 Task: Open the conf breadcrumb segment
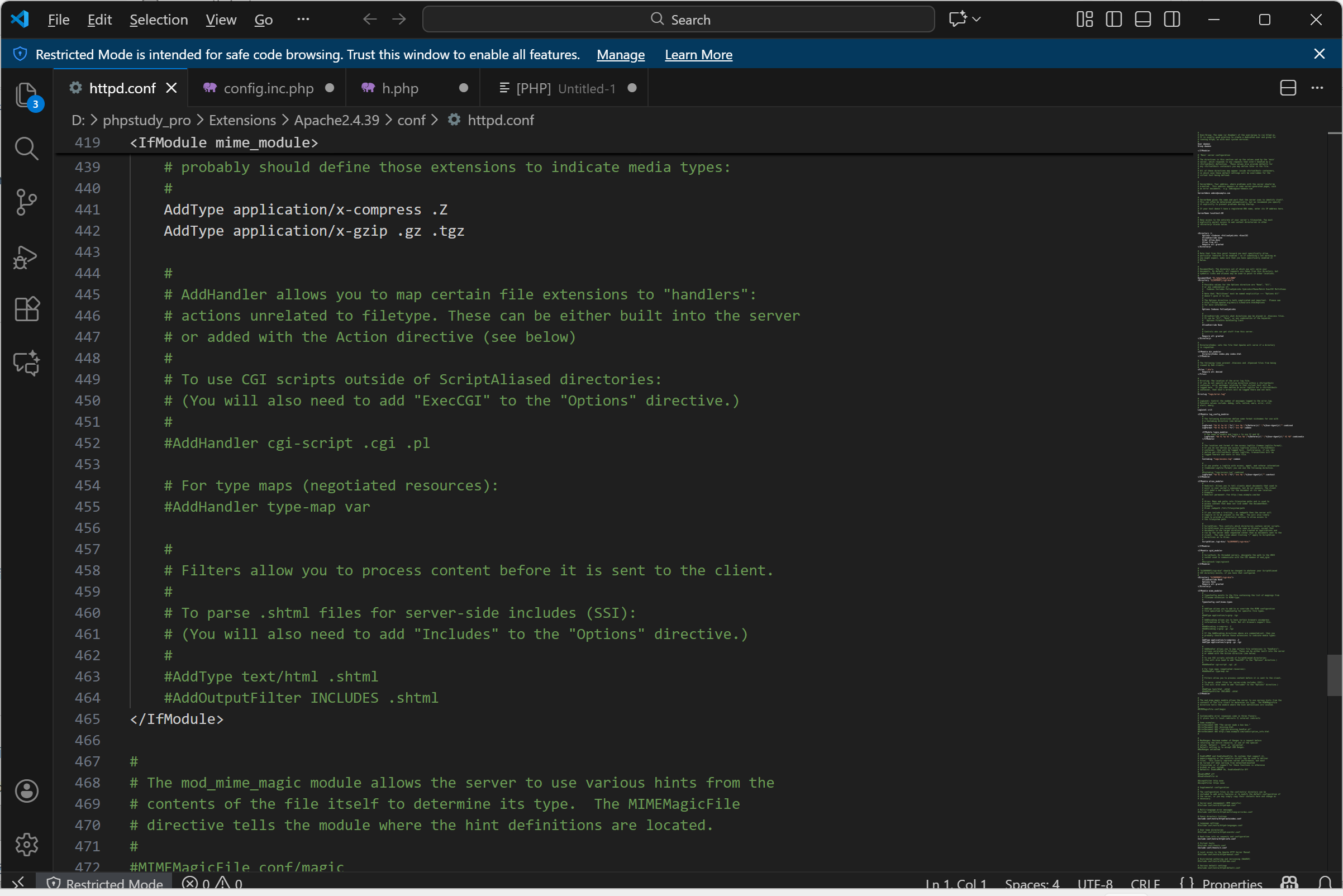coord(412,120)
